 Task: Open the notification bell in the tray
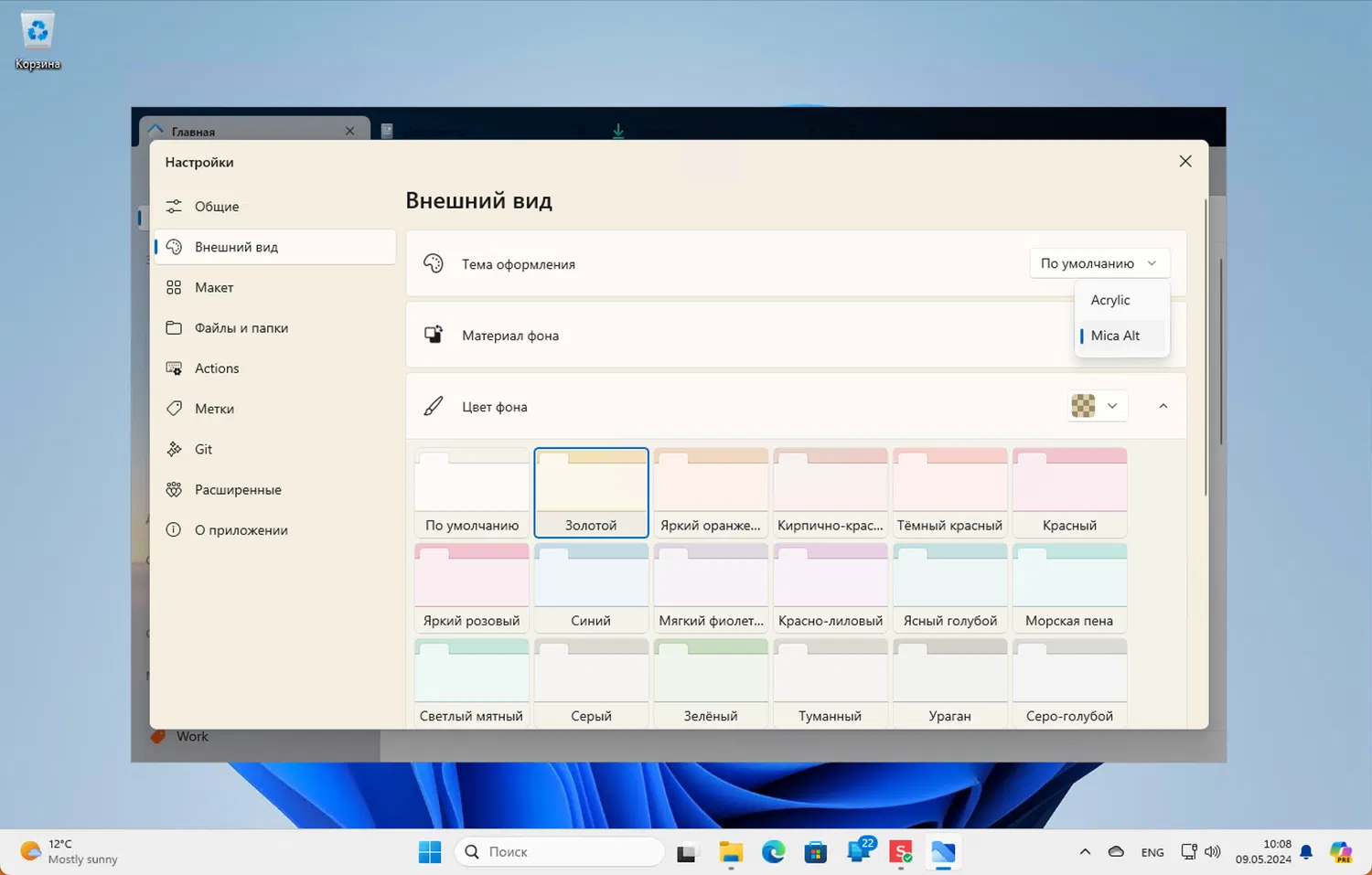point(1306,852)
